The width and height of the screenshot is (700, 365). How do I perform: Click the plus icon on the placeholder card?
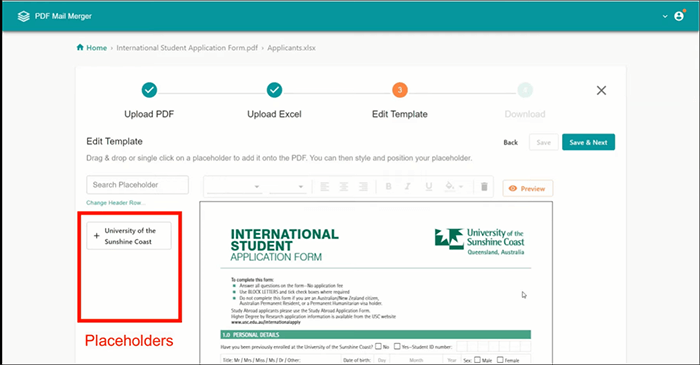coord(96,236)
